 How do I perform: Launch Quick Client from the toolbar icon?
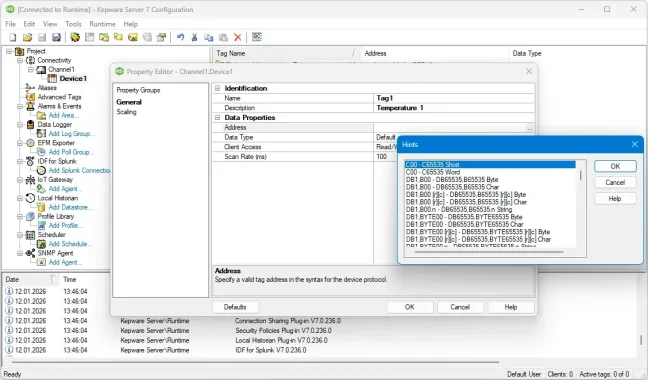(257, 37)
